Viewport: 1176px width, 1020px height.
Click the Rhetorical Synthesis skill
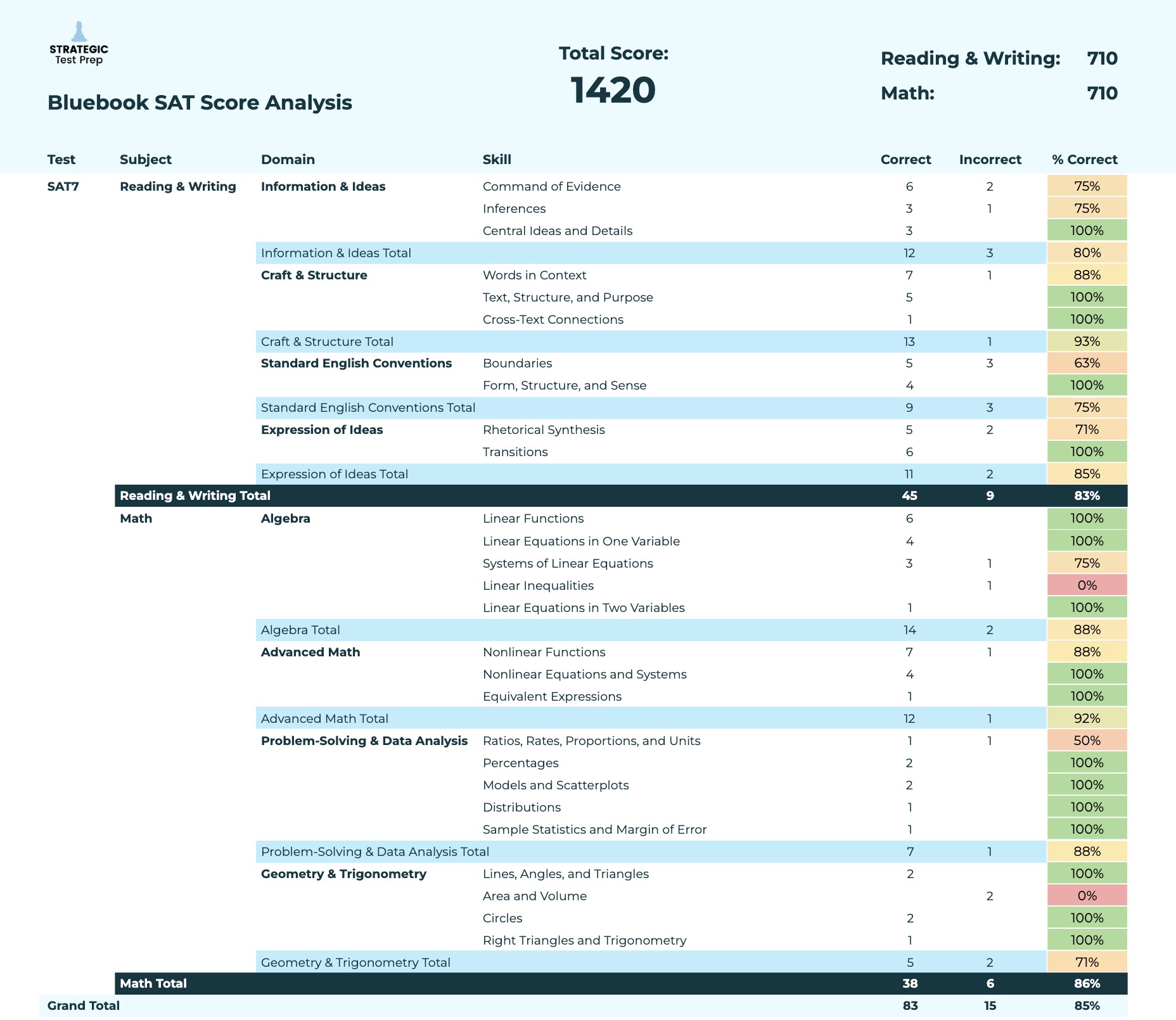(544, 430)
